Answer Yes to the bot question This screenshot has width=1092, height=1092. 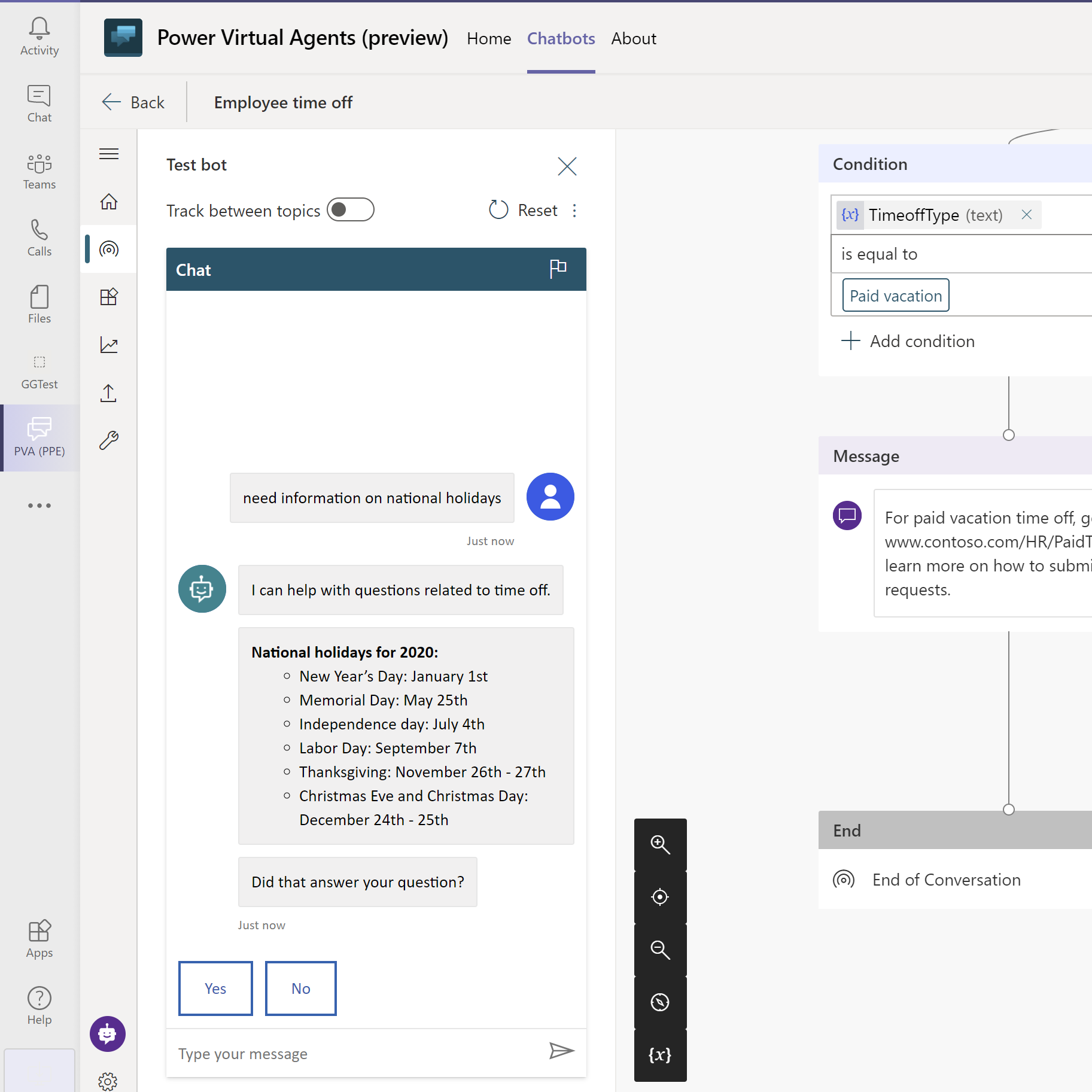[215, 988]
